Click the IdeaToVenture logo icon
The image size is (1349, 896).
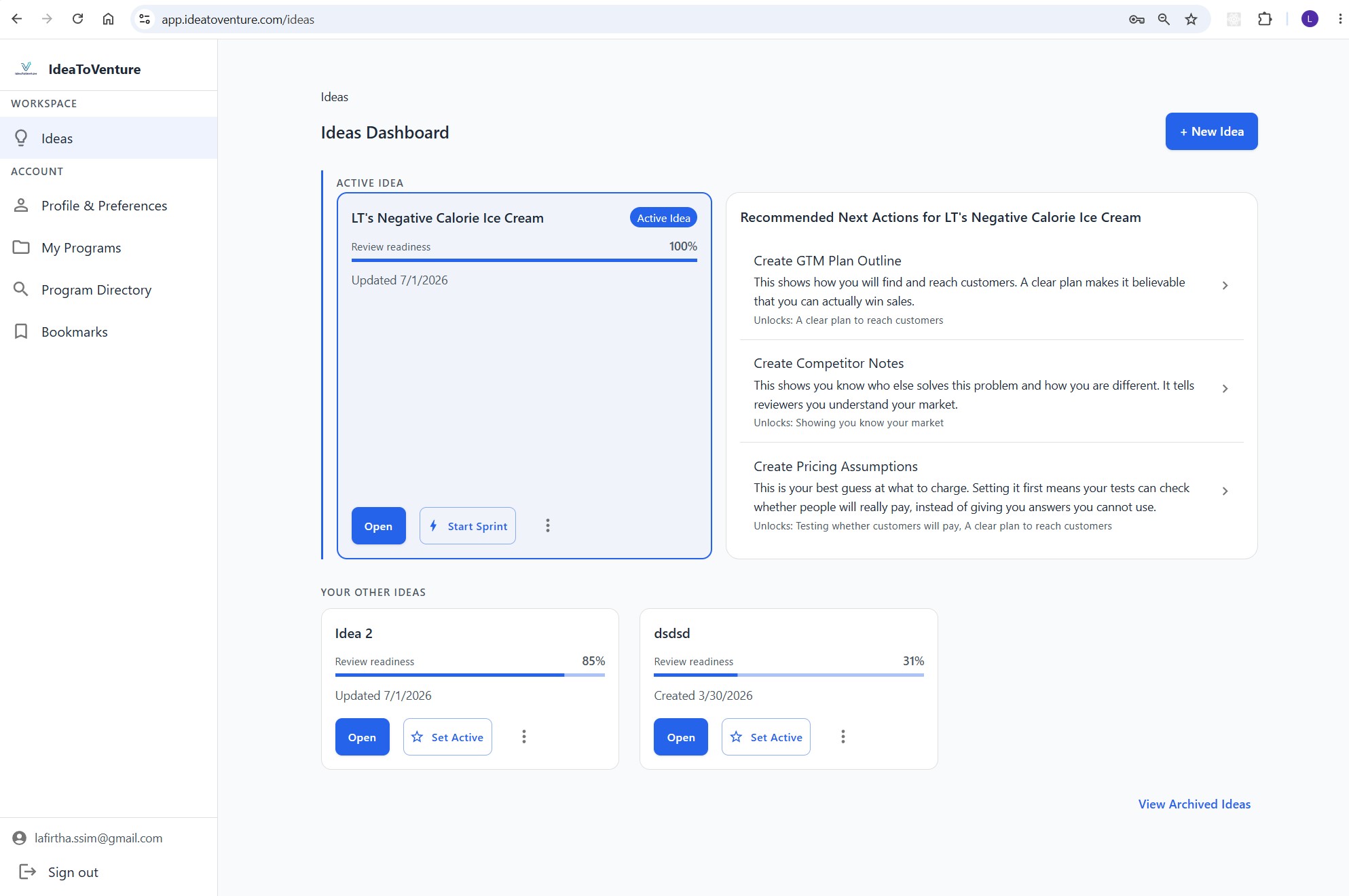tap(26, 69)
